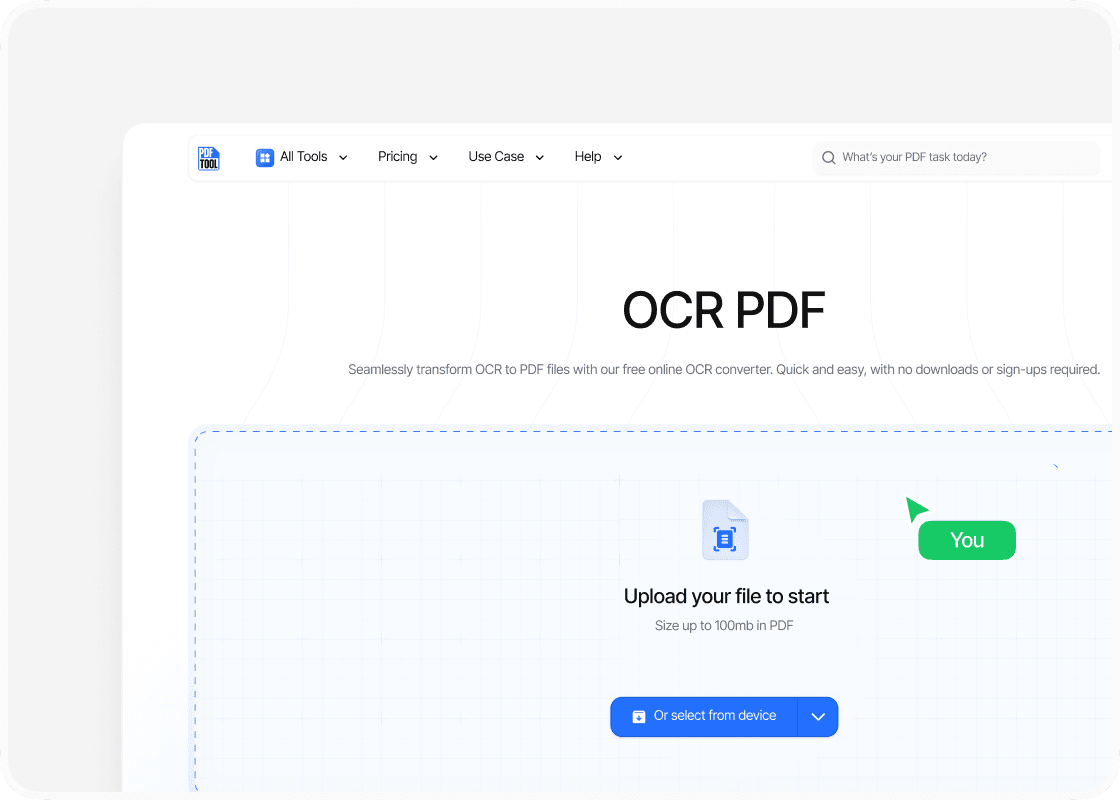
Task: Click the OCR PDF page heading
Action: tap(724, 310)
